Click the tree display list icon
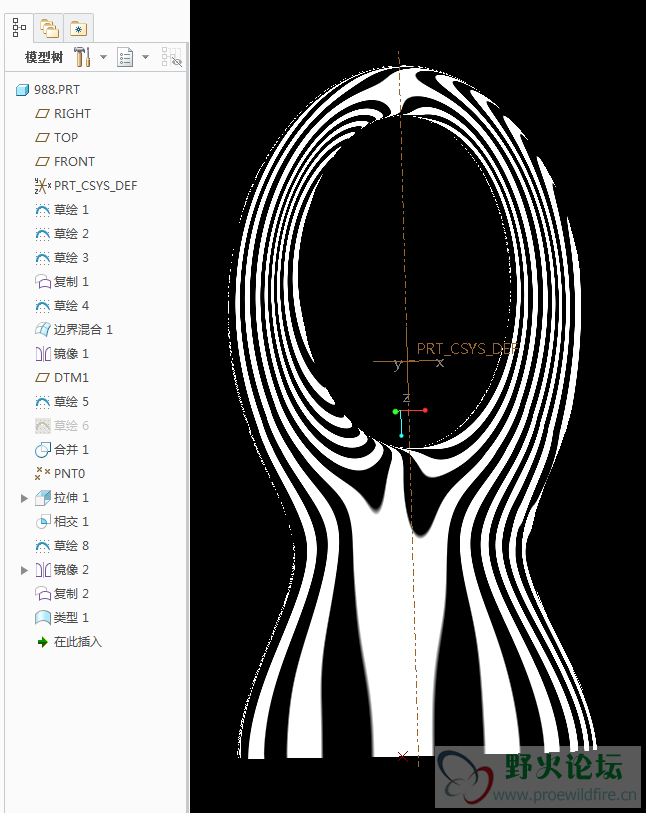The height and width of the screenshot is (813, 646). pyautogui.click(x=125, y=57)
